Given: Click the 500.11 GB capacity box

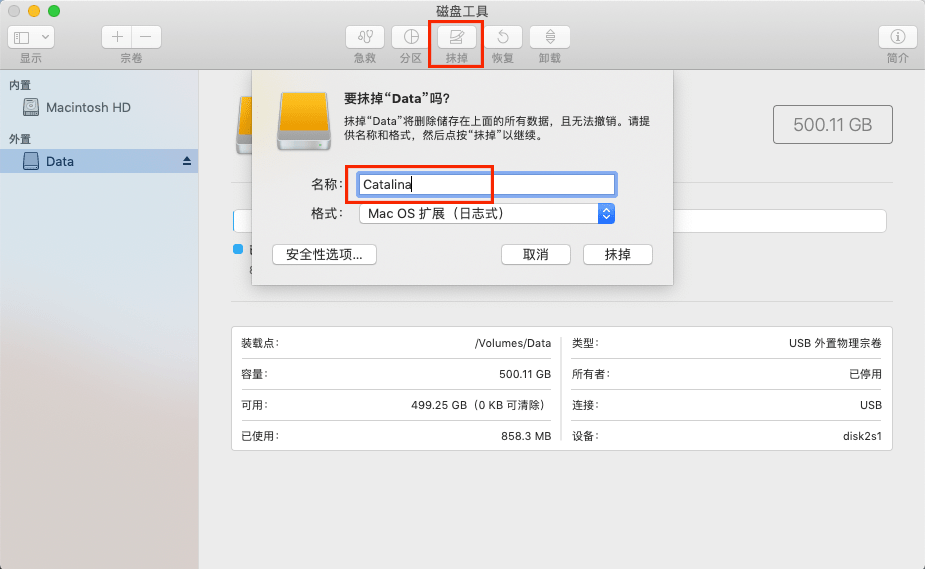Looking at the screenshot, I should pyautogui.click(x=832, y=125).
